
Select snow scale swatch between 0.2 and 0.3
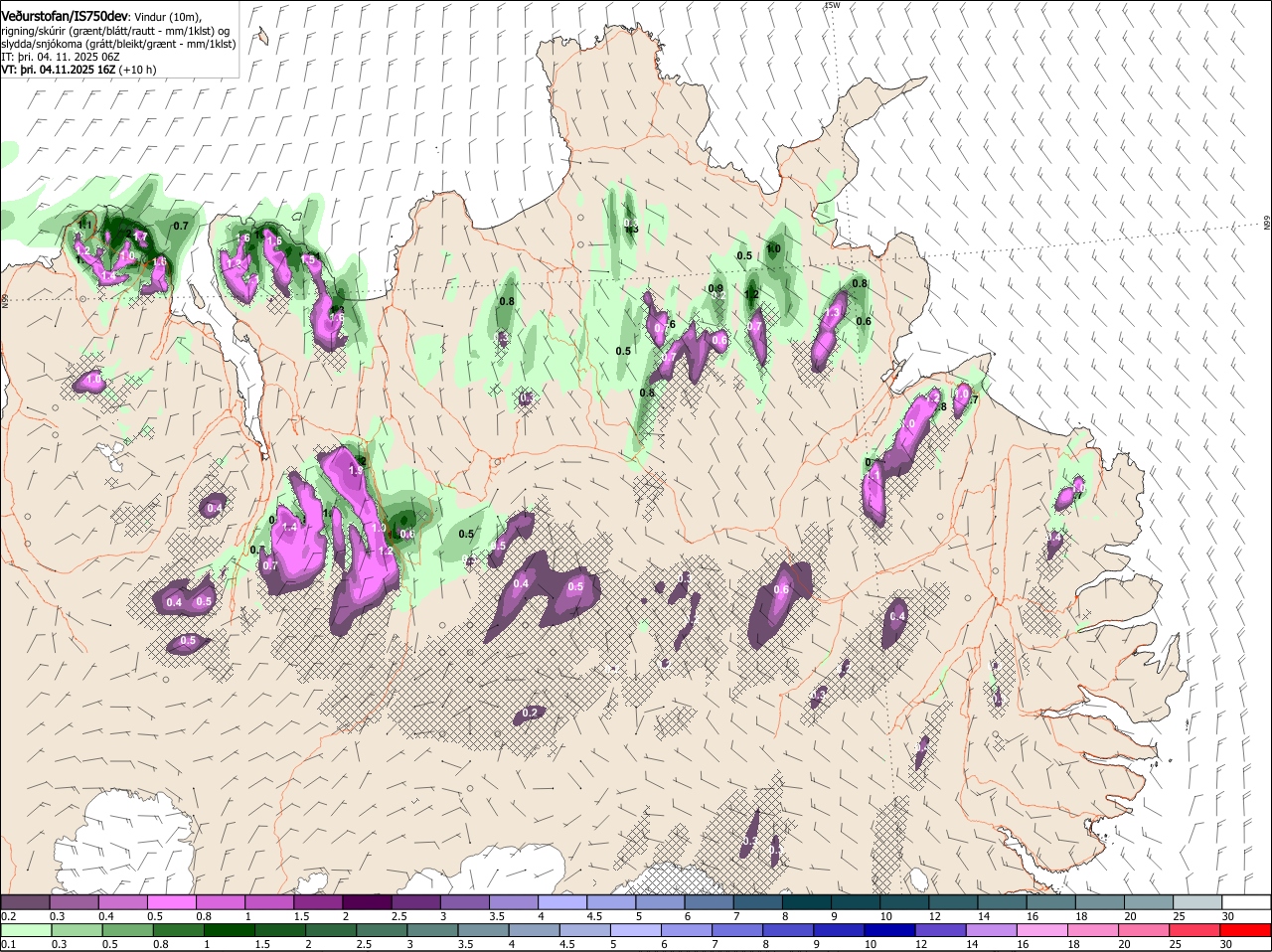25,902
